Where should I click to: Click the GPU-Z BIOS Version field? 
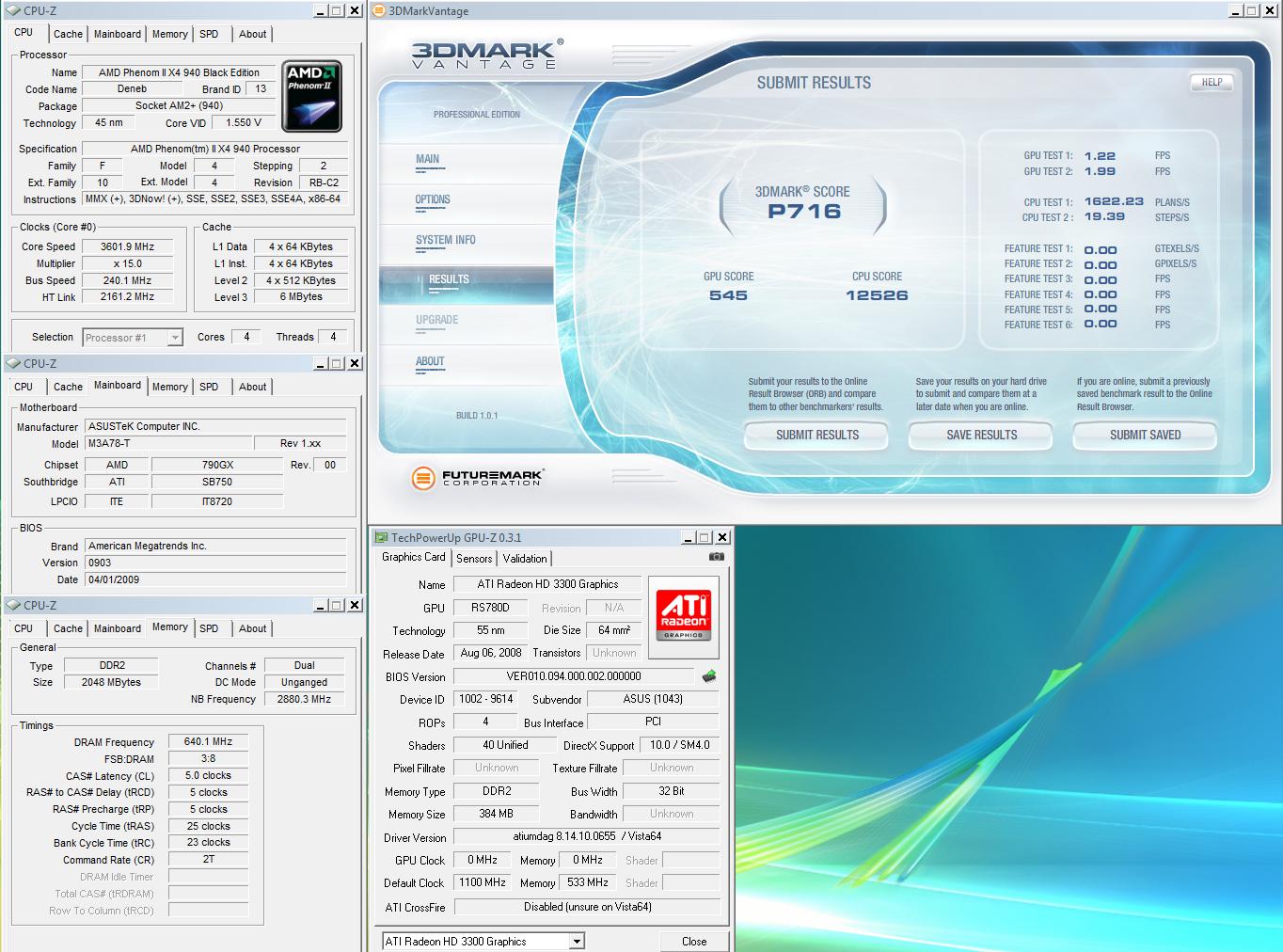click(x=574, y=676)
